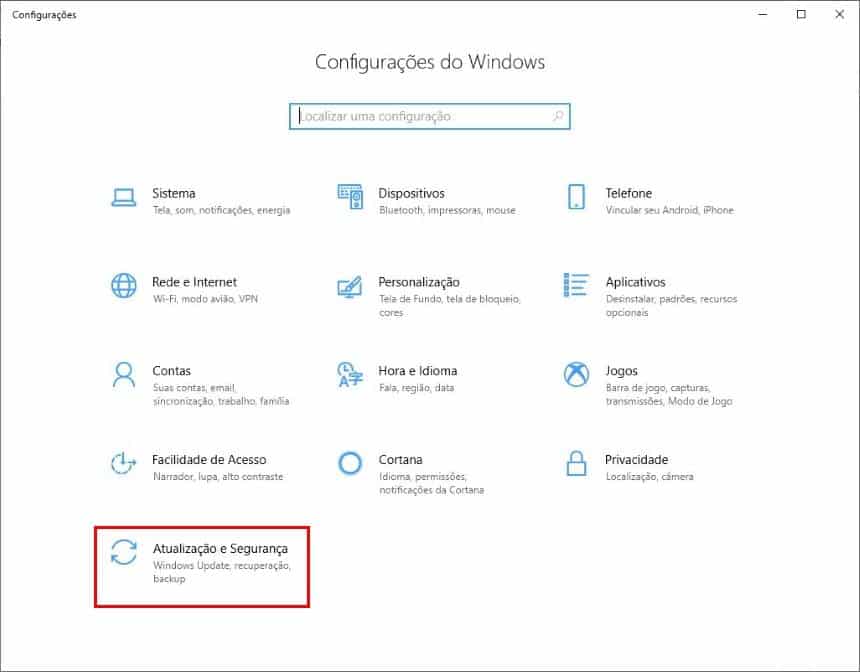860x672 pixels.
Task: Click the Hora e Idioma clock icon
Action: coord(350,375)
